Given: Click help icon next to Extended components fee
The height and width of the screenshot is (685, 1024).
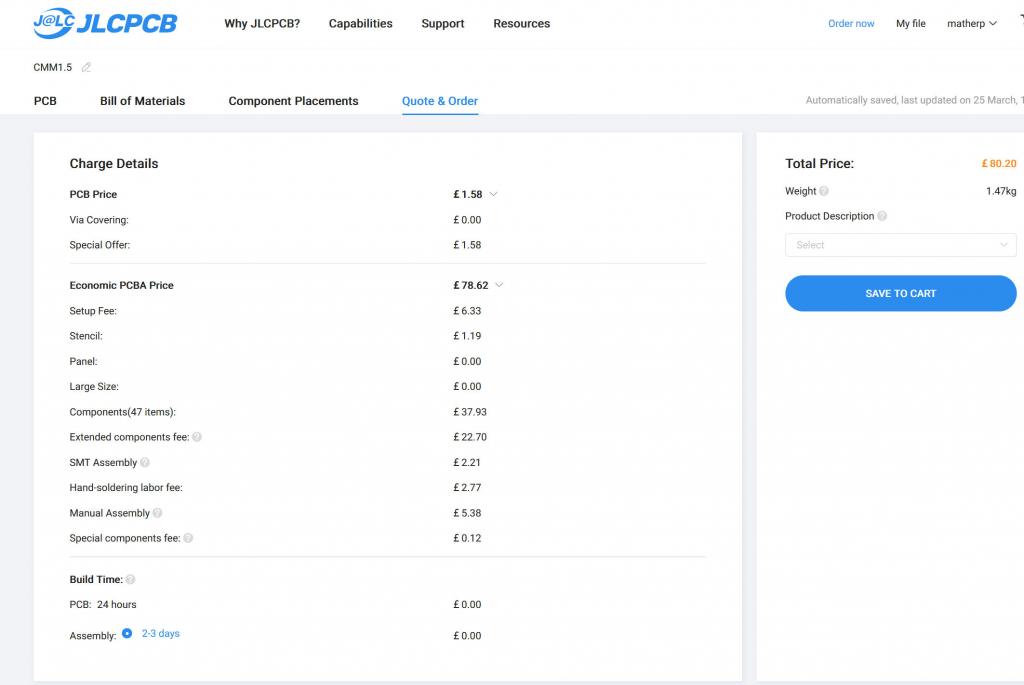Looking at the screenshot, I should coord(197,437).
